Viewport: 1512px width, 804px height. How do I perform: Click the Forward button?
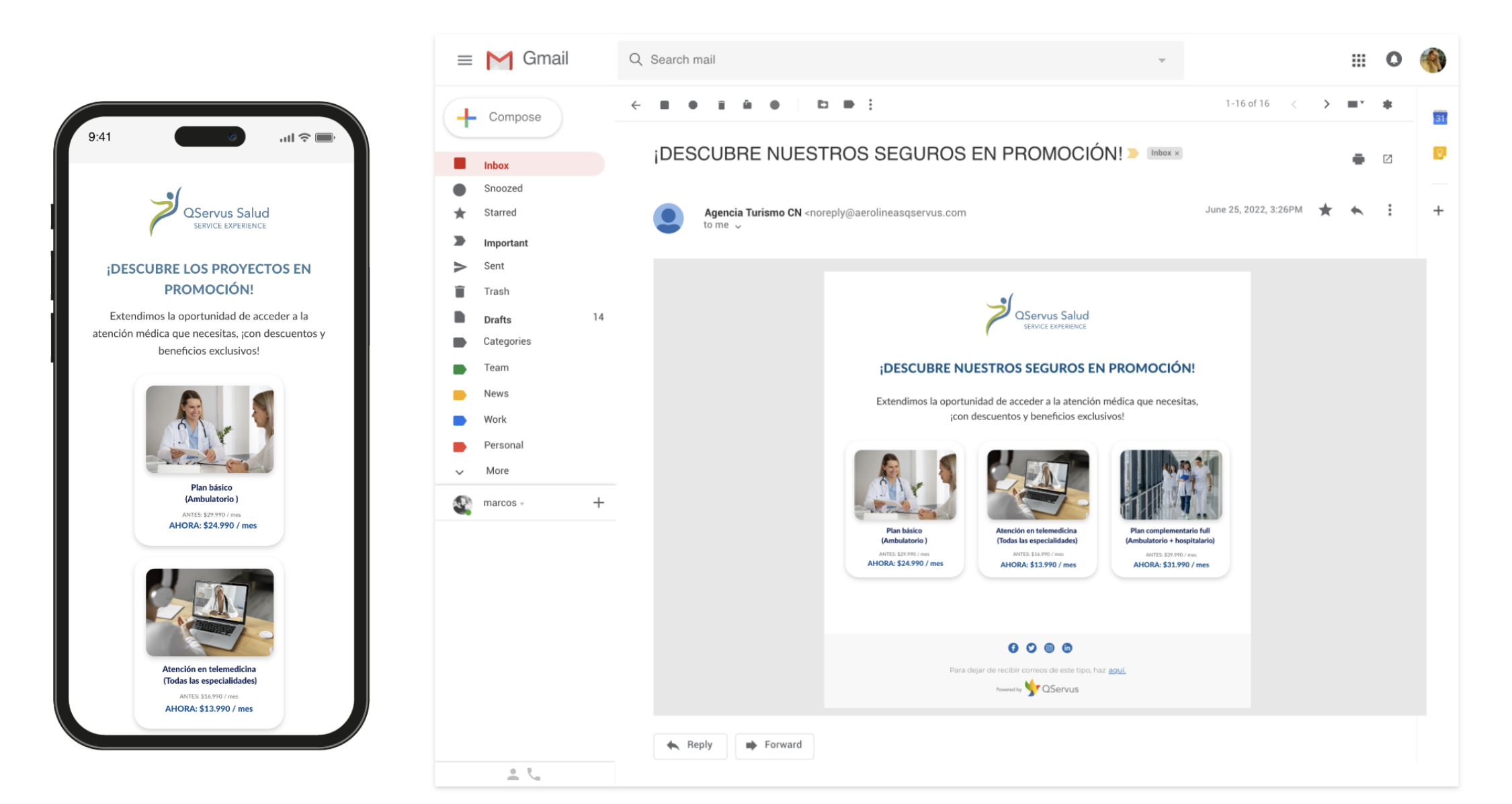[774, 745]
